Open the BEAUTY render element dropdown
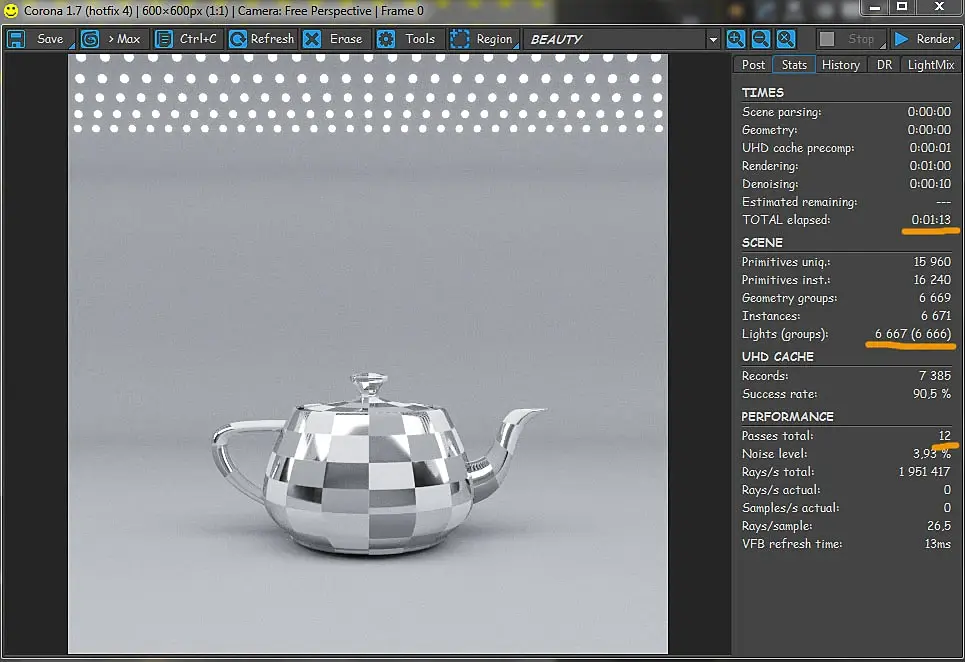Viewport: 965px width, 662px height. 713,39
